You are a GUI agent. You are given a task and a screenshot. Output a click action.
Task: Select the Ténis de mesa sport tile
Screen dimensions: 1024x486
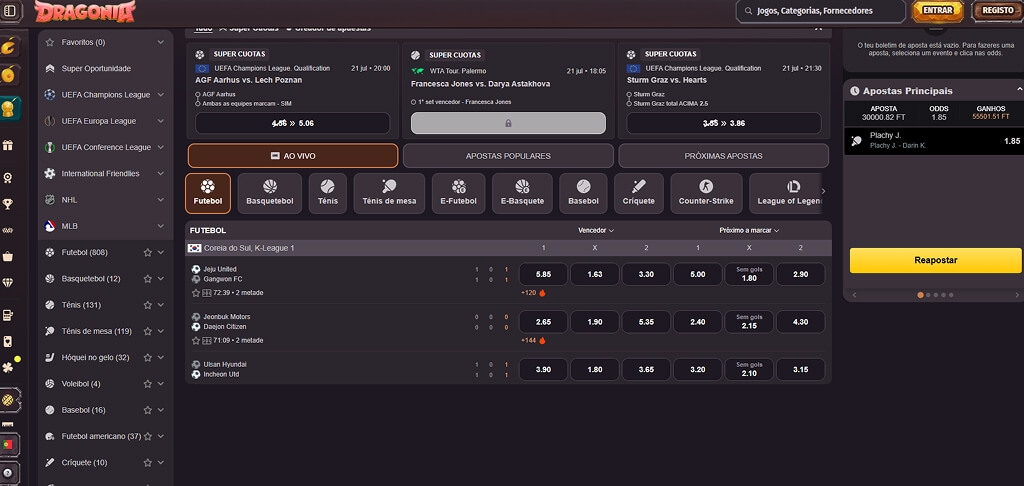[389, 193]
